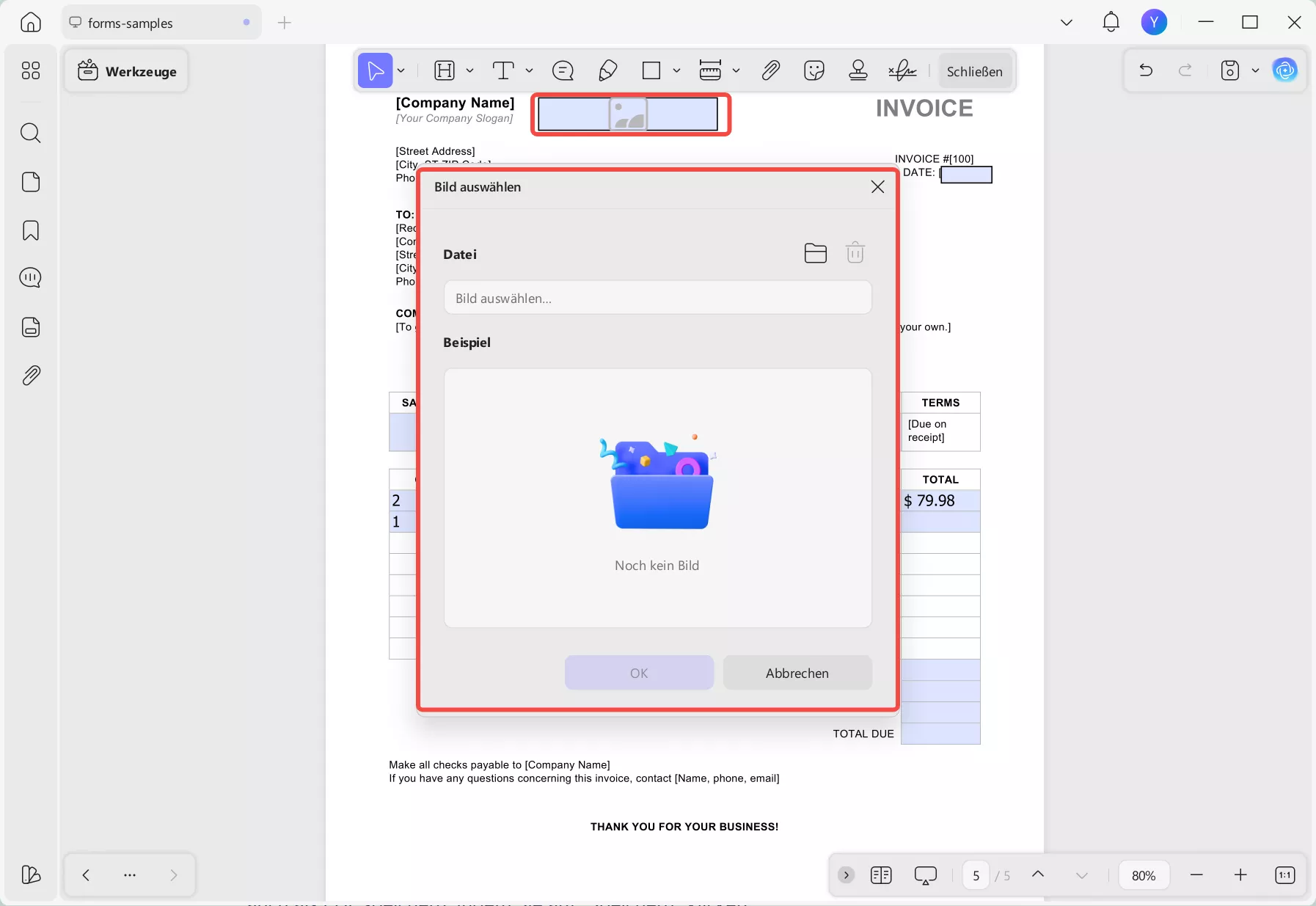Select the rectangle shape tool
This screenshot has height=906, width=1316.
coord(651,70)
